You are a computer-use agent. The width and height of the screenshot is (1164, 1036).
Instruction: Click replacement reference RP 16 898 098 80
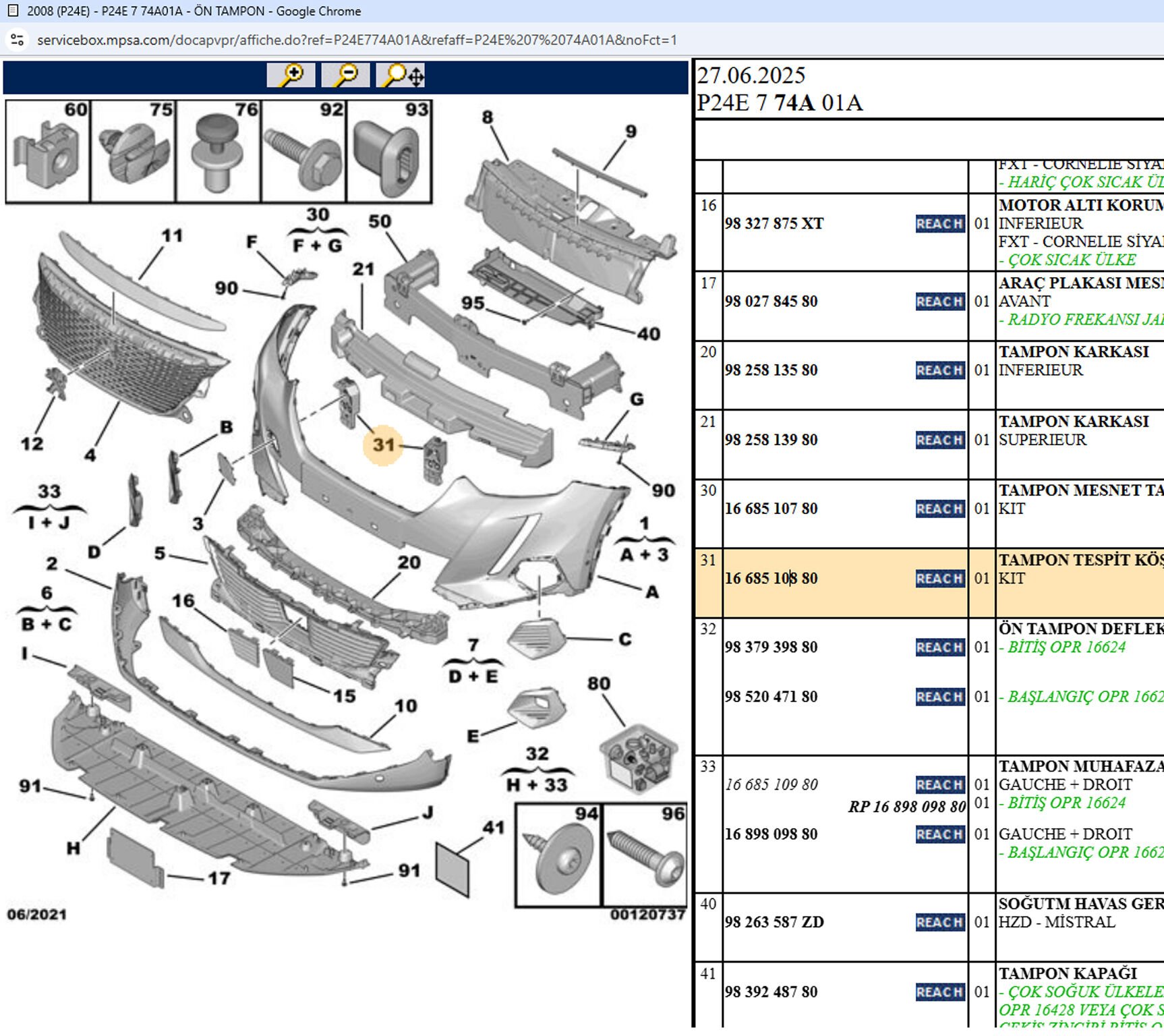906,807
